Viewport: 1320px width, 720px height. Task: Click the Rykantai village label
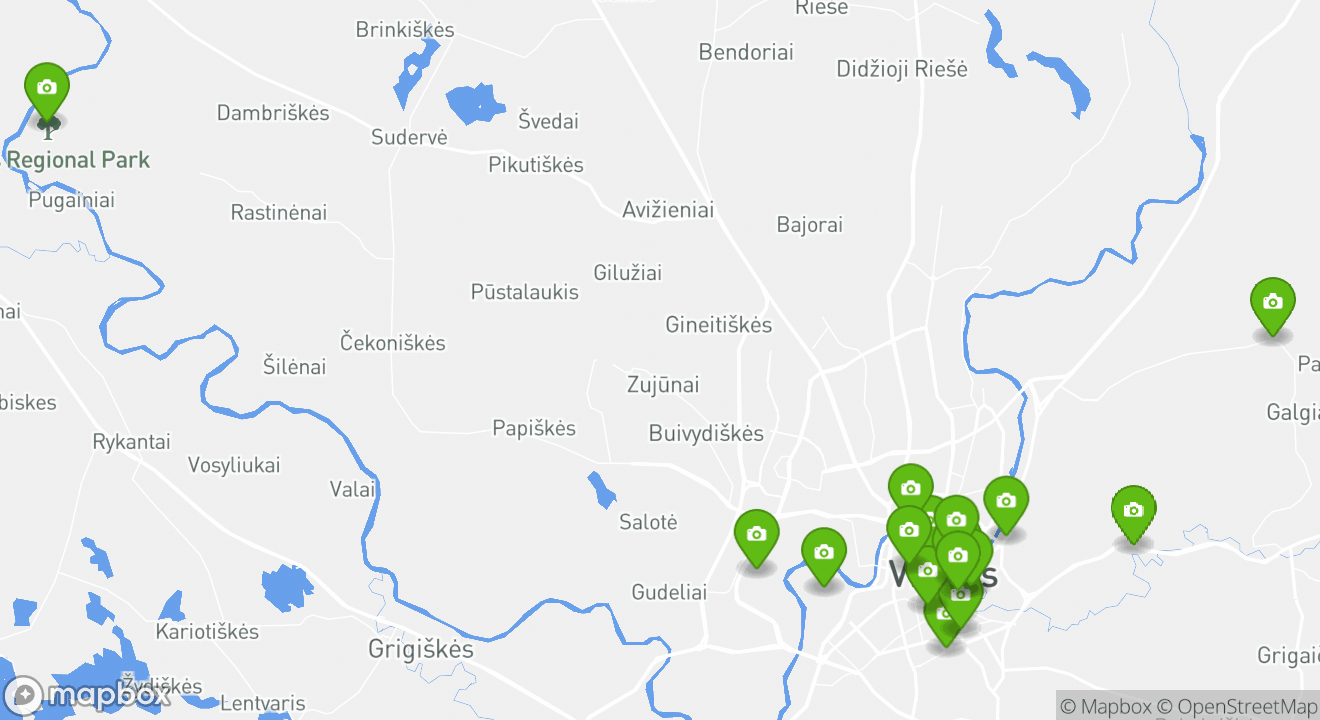tap(131, 442)
